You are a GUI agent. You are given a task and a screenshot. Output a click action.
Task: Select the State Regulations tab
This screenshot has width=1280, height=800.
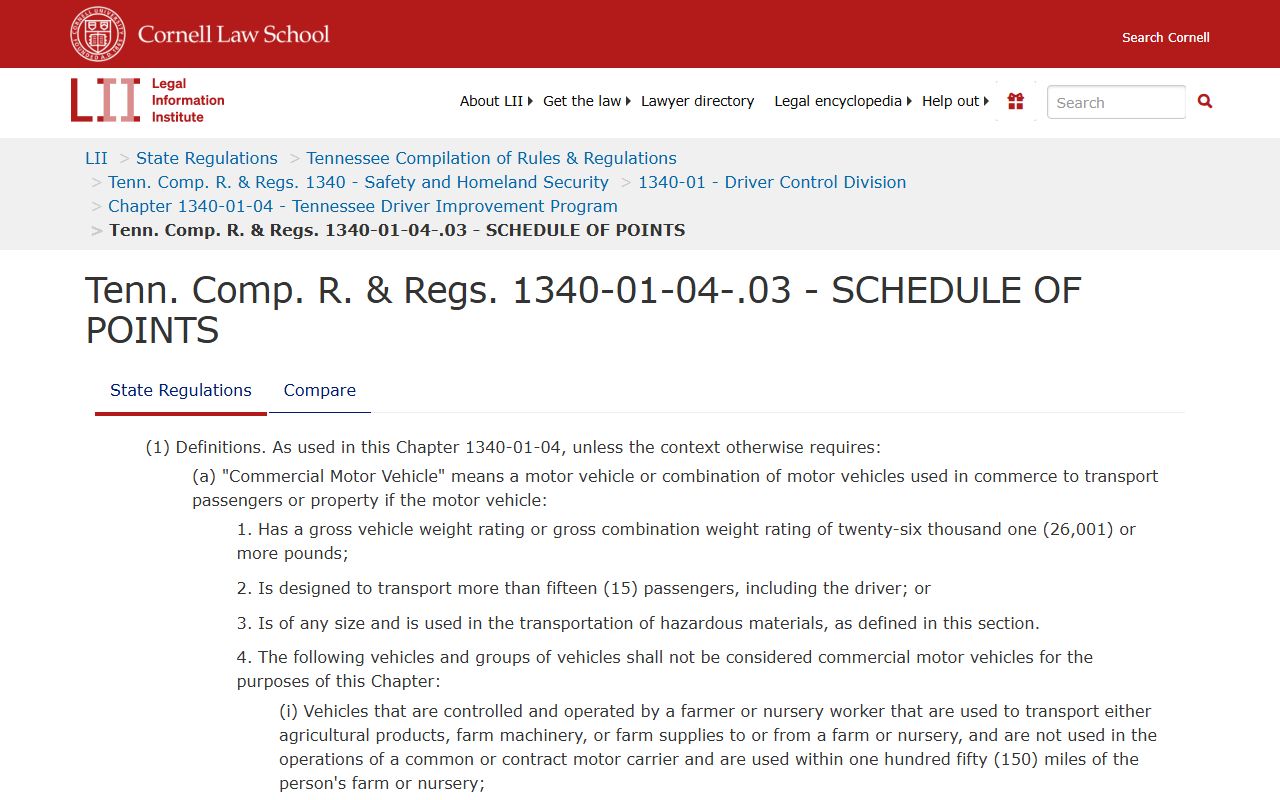(x=181, y=390)
